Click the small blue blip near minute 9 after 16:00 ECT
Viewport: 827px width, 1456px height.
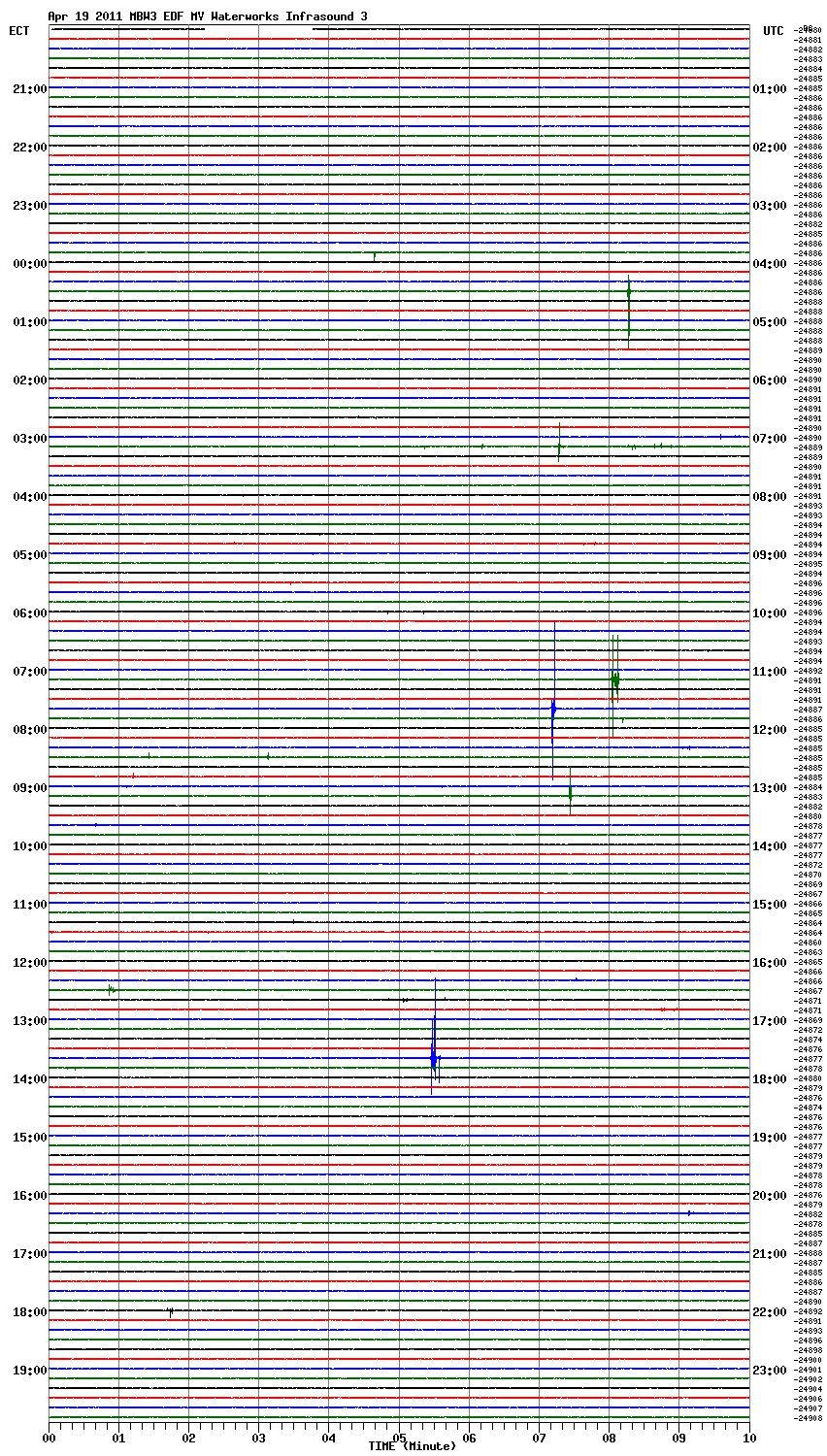[689, 1213]
